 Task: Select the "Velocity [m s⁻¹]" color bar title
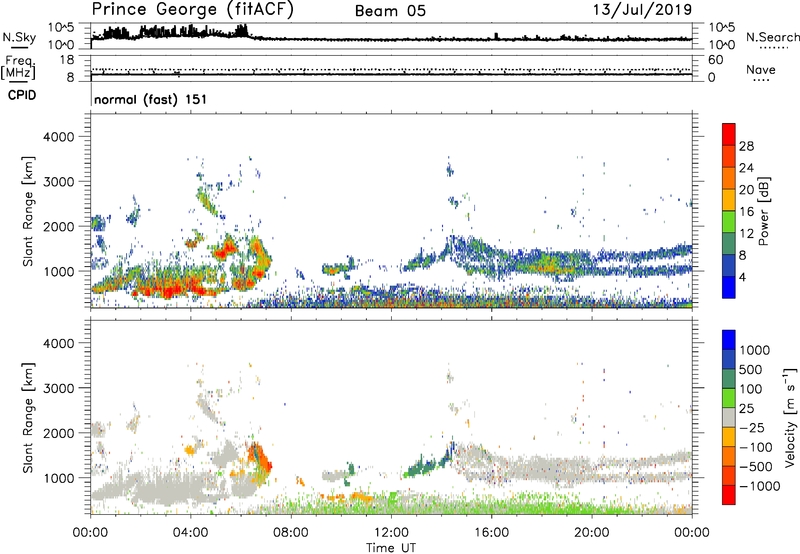[x=790, y=417]
